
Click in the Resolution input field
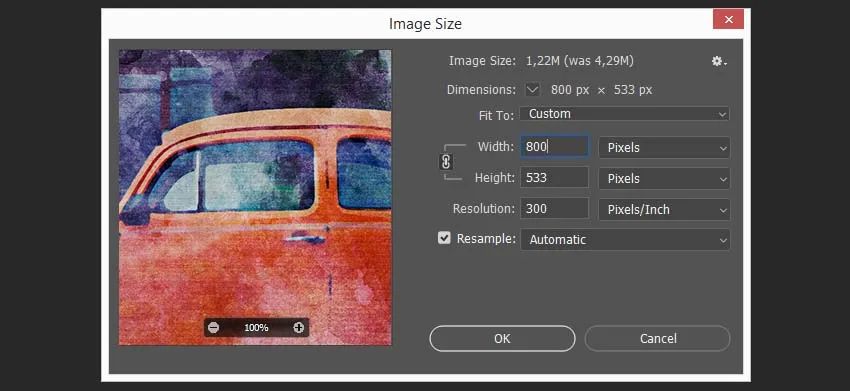point(554,208)
